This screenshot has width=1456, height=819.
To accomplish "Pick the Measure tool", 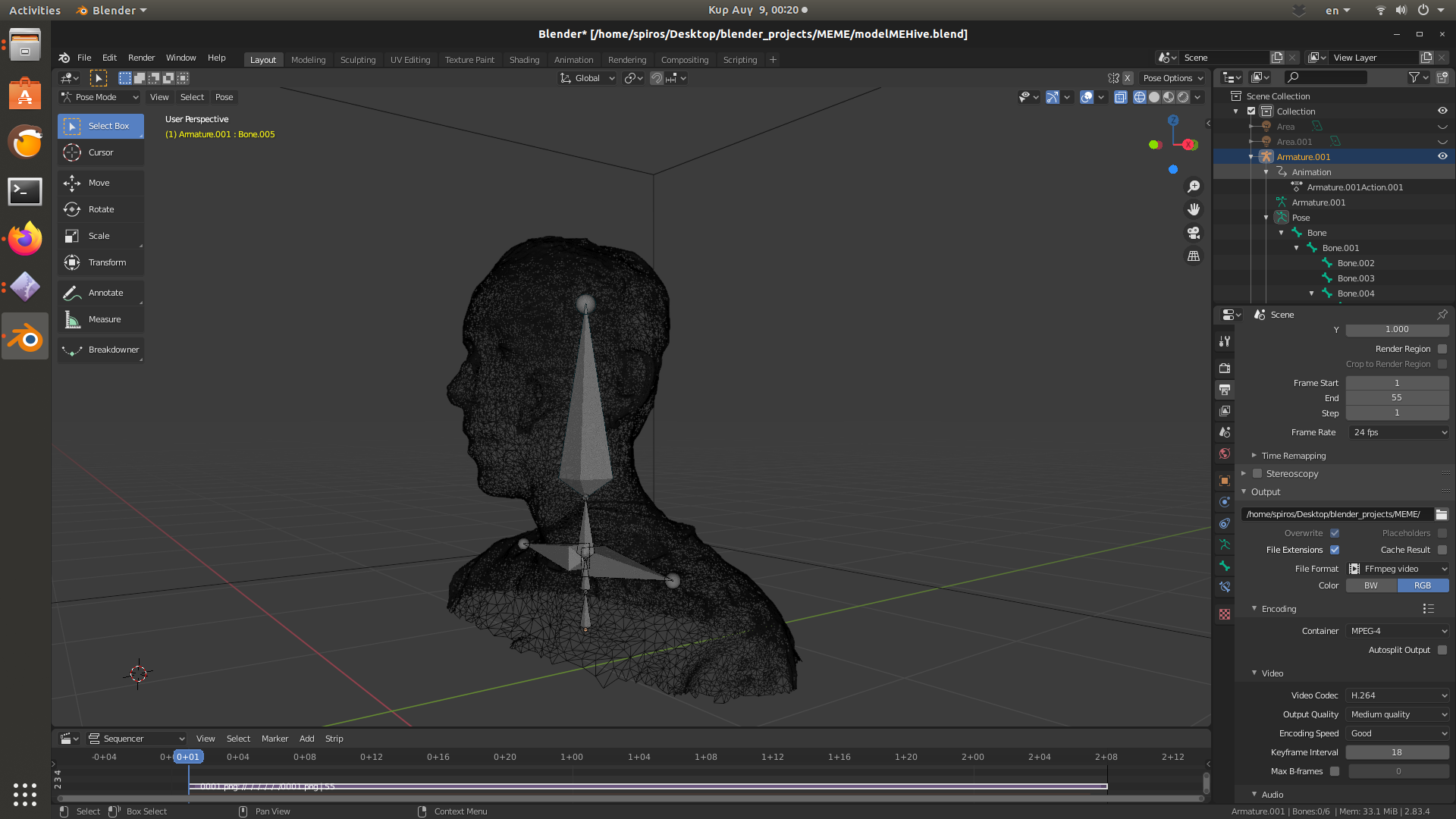I will coord(100,319).
